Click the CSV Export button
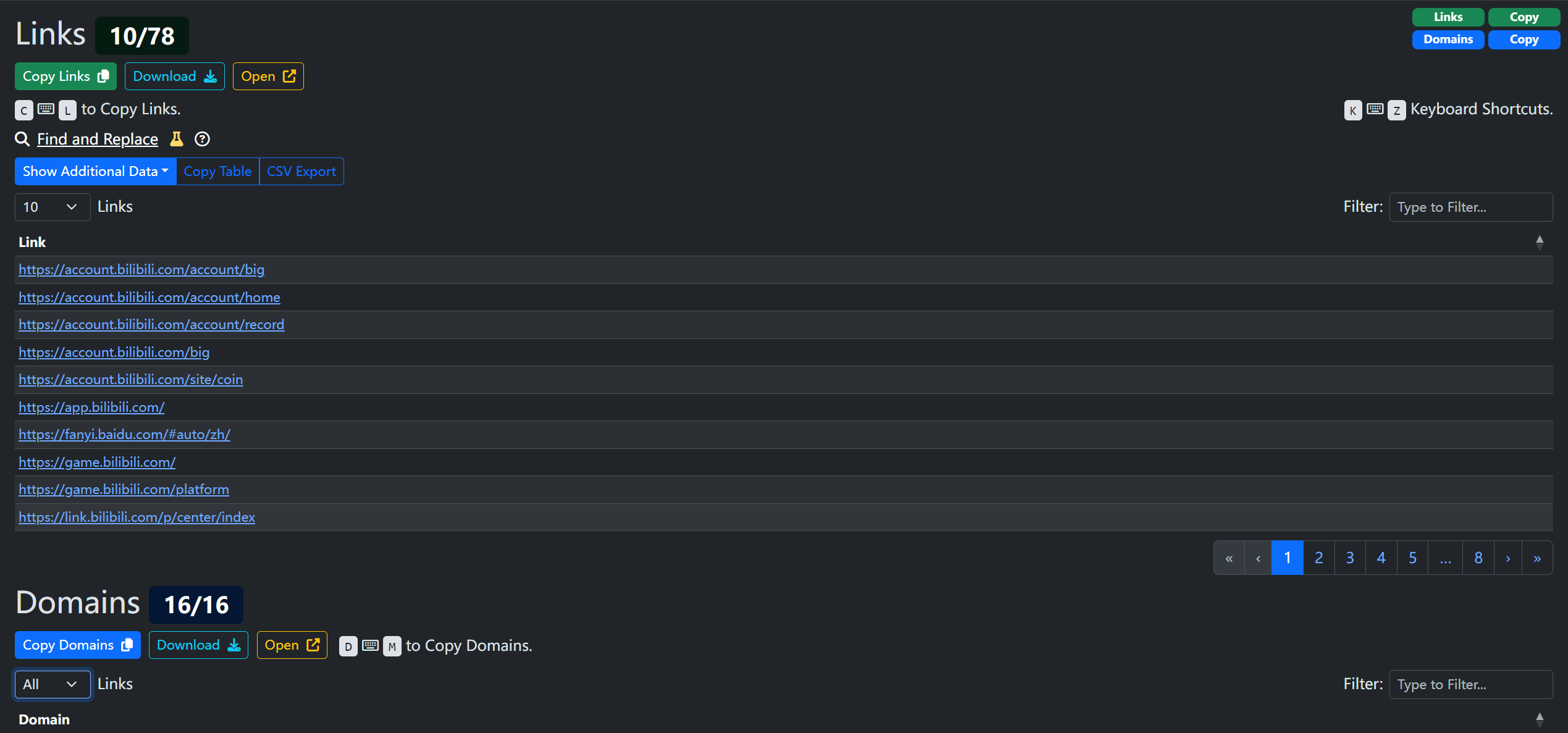The height and width of the screenshot is (733, 1568). click(x=301, y=172)
